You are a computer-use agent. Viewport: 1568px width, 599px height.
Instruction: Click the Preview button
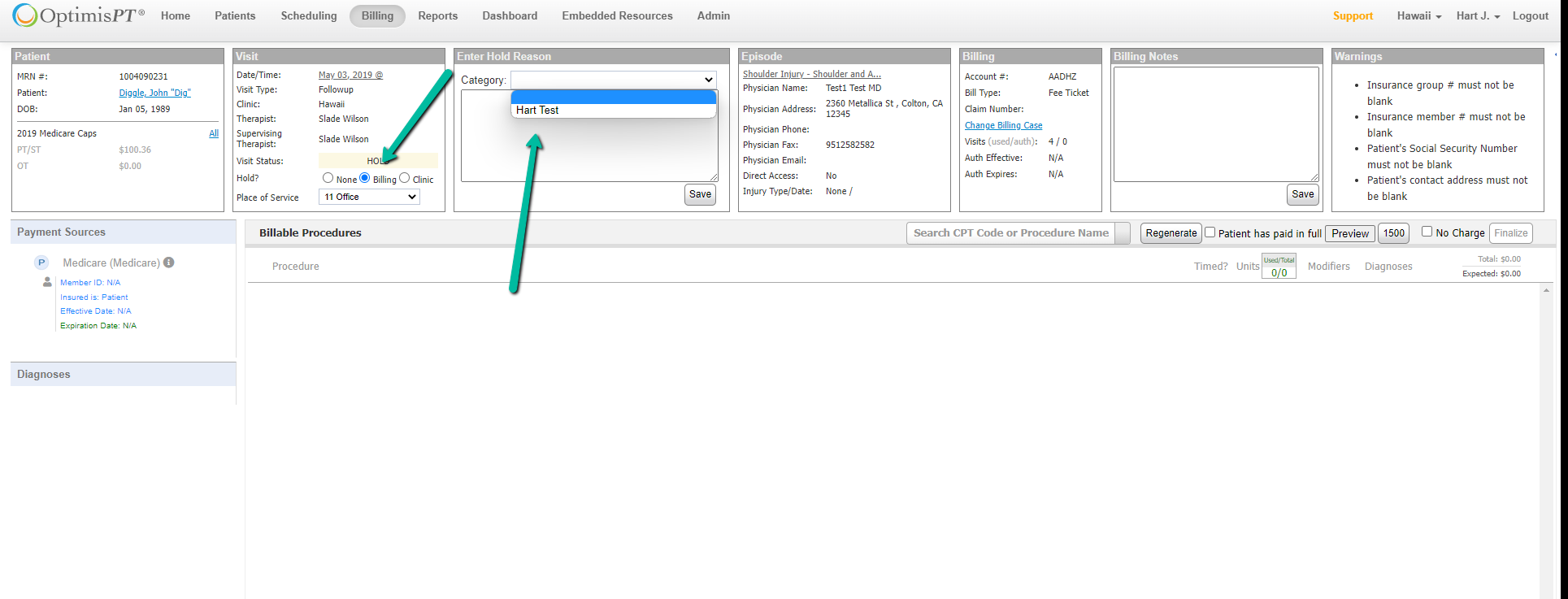pos(1350,233)
